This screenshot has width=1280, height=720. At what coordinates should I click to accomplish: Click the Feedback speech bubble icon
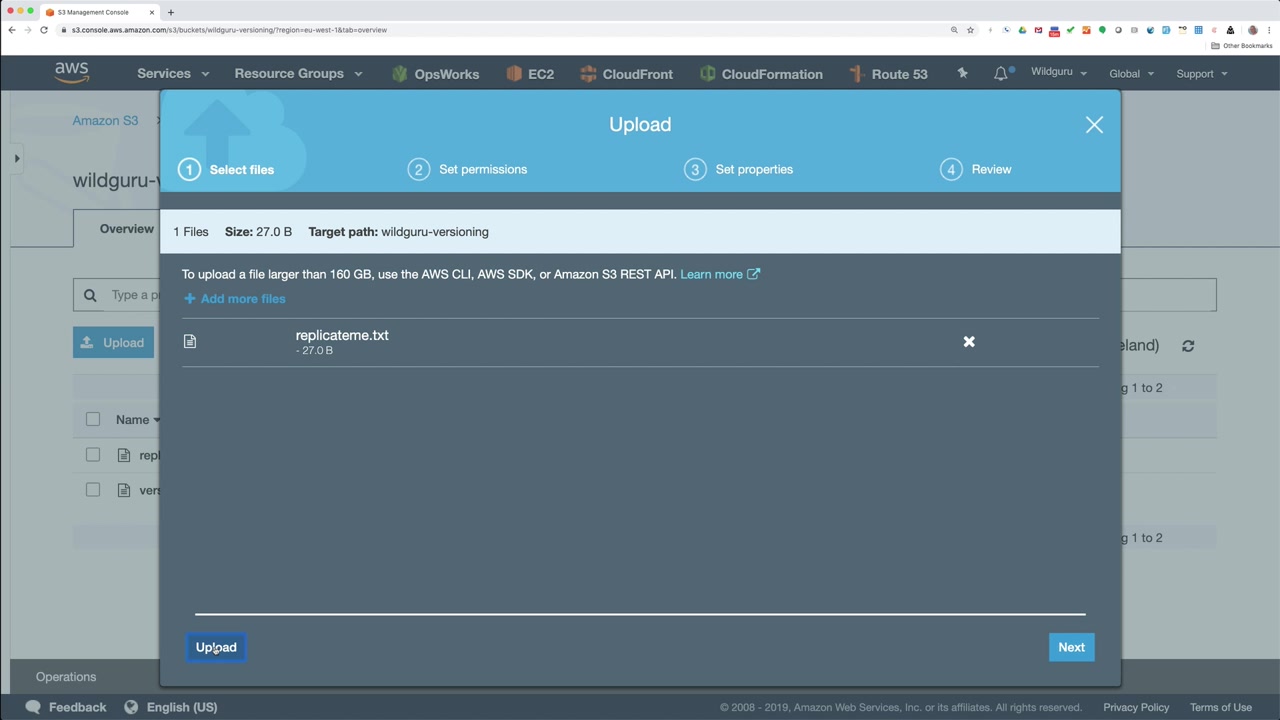coord(33,707)
